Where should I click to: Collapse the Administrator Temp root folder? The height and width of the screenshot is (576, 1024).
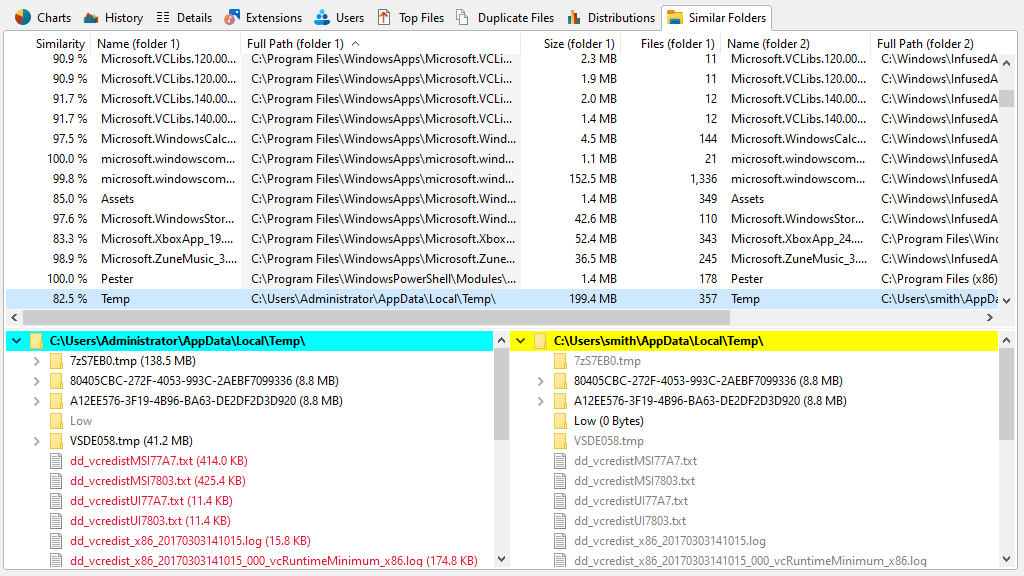(17, 341)
